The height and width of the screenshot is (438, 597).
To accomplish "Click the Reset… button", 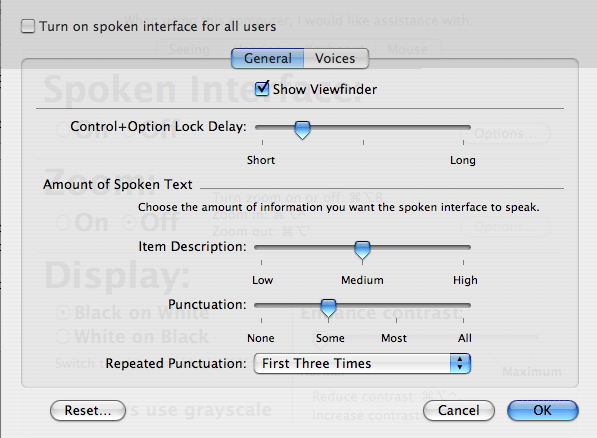I will [88, 410].
